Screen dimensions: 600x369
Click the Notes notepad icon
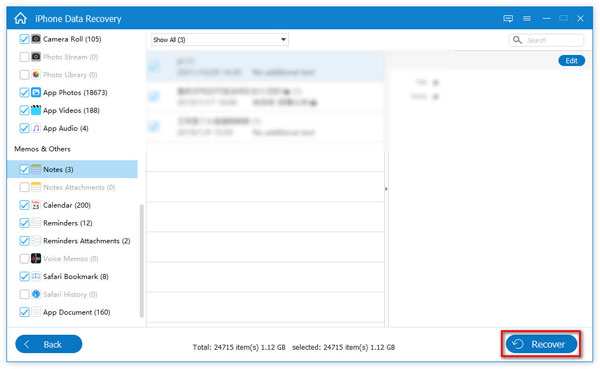coord(36,169)
